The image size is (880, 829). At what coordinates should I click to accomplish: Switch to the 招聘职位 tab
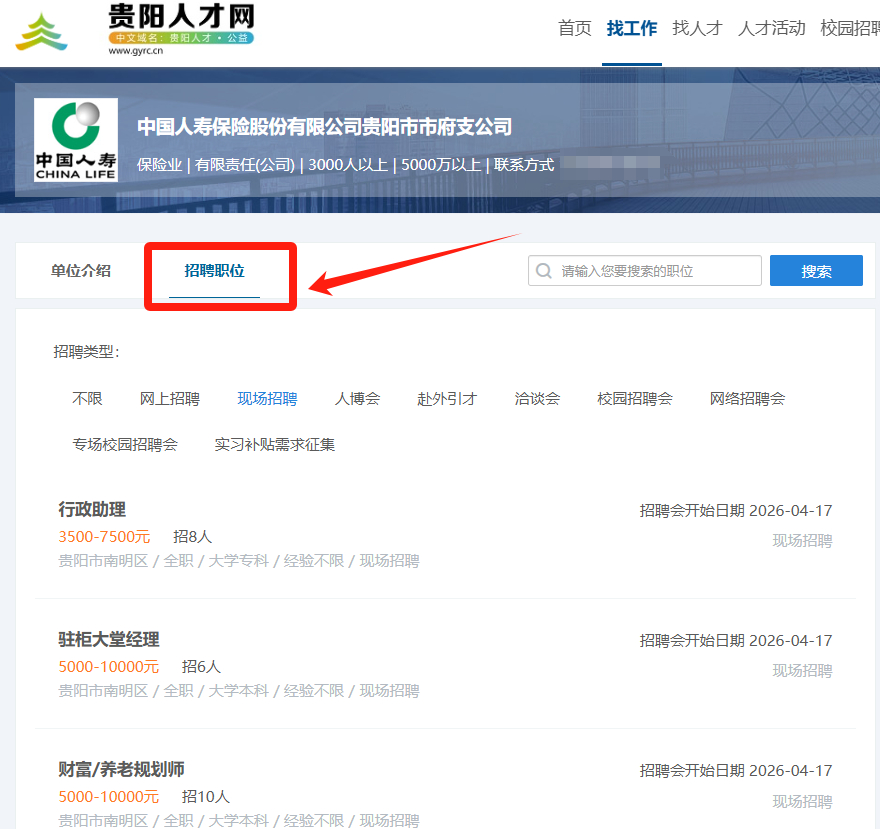pyautogui.click(x=214, y=271)
